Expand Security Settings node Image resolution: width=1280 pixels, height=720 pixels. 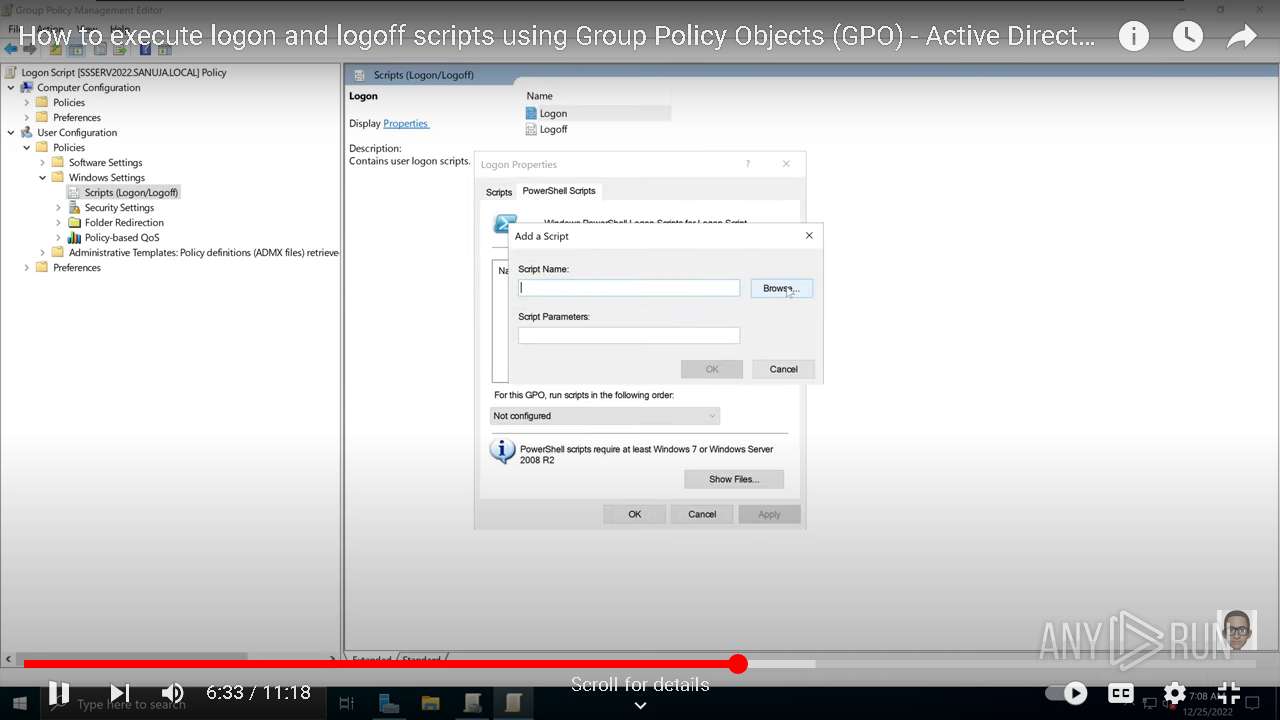[59, 207]
